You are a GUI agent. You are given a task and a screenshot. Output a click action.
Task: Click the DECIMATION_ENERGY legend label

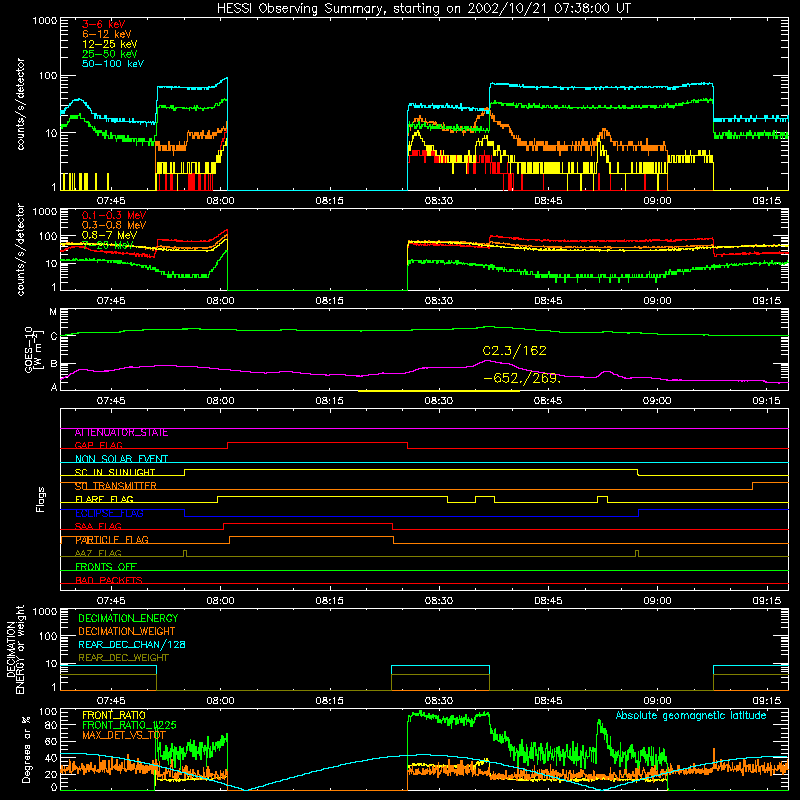(128, 618)
